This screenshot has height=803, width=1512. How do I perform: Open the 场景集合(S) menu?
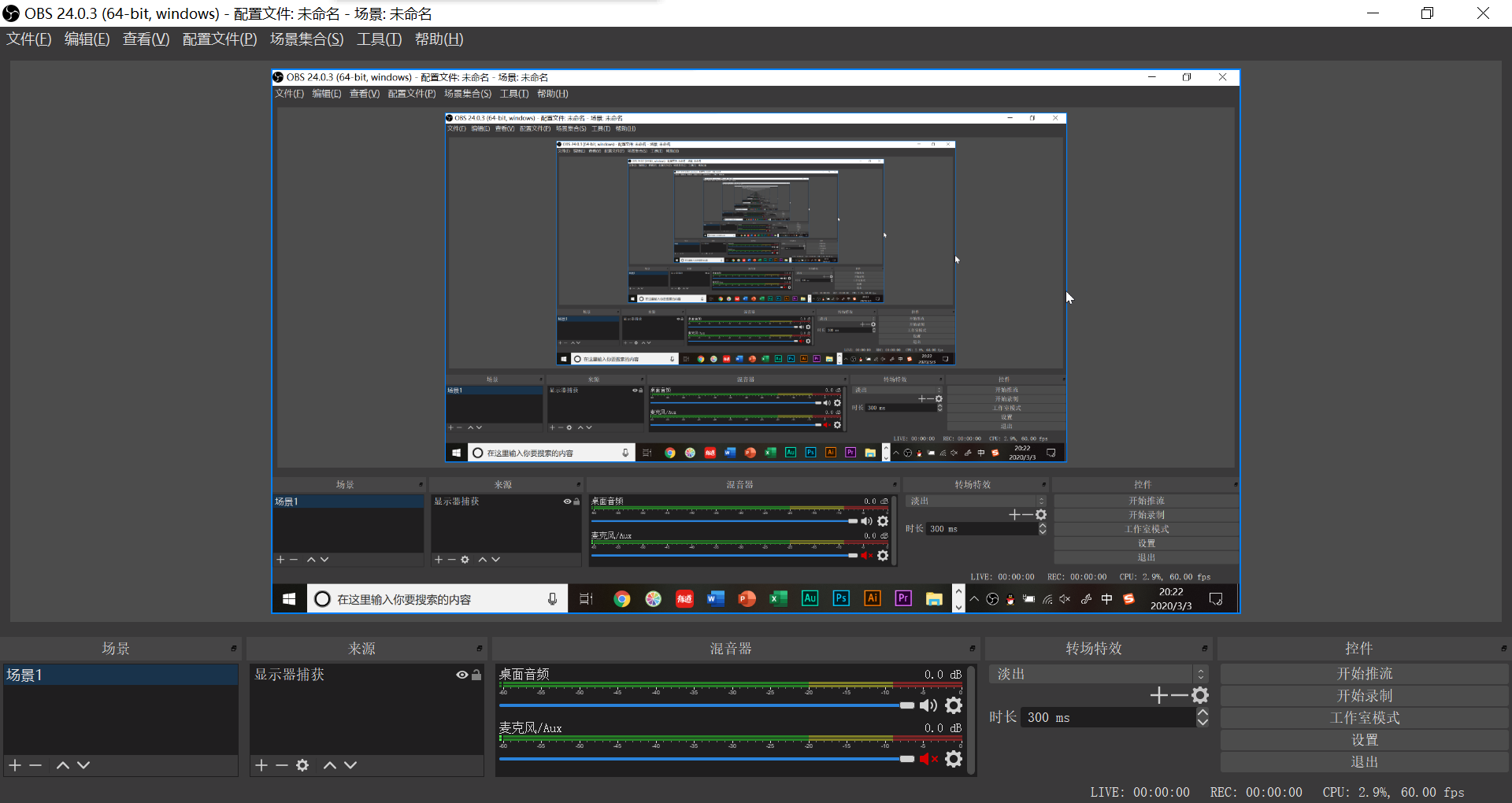click(x=306, y=39)
